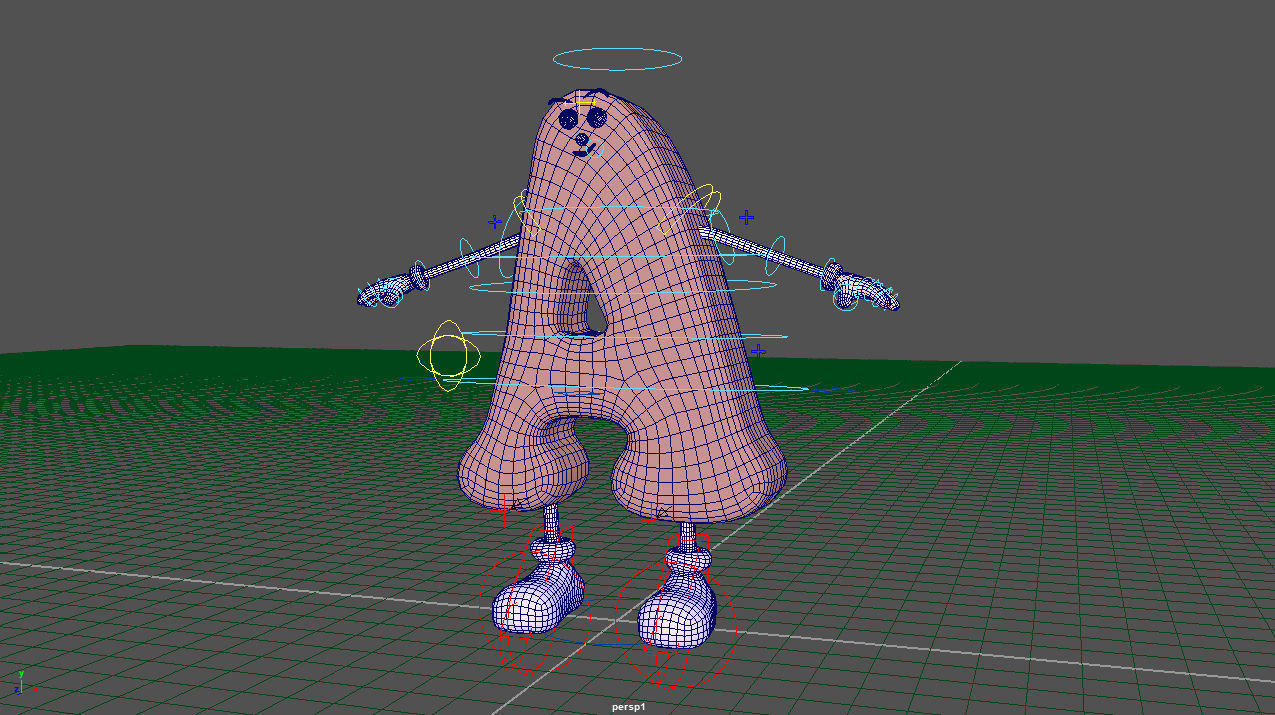Screen dimensions: 1275x715
Task: Pick the yellow spherical control beside the body
Action: pos(449,355)
